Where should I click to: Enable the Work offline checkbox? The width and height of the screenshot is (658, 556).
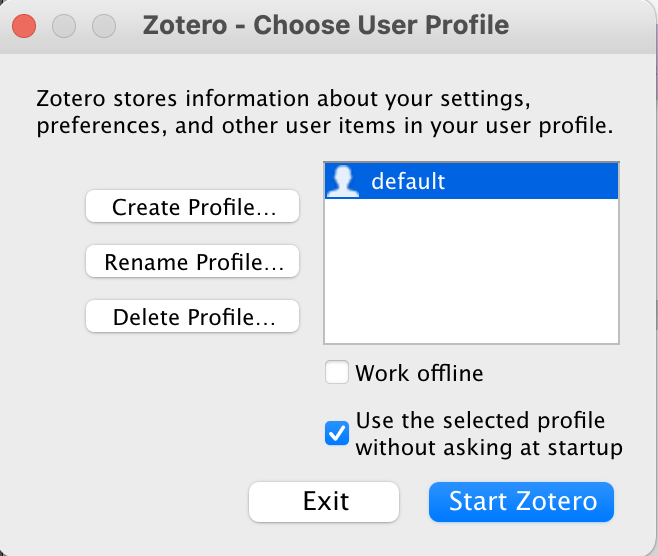tap(337, 373)
